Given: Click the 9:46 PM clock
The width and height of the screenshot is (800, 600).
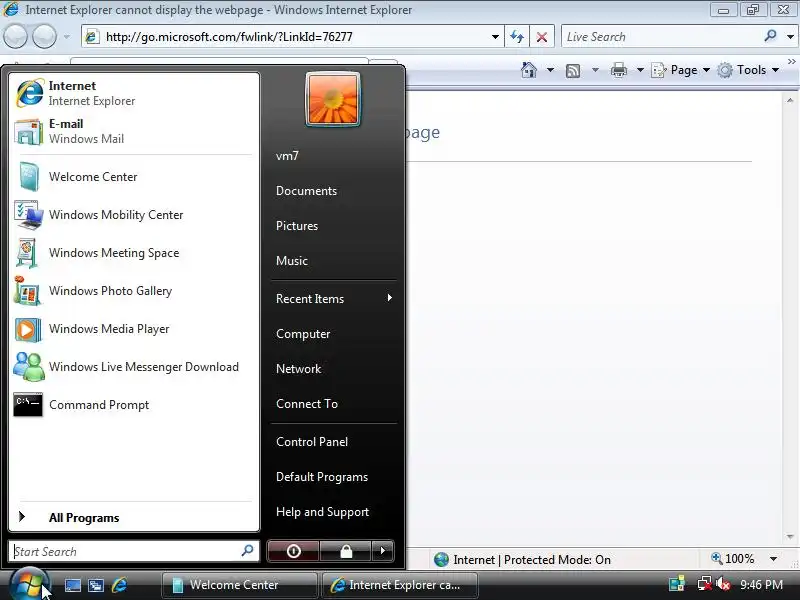Looking at the screenshot, I should point(761,584).
